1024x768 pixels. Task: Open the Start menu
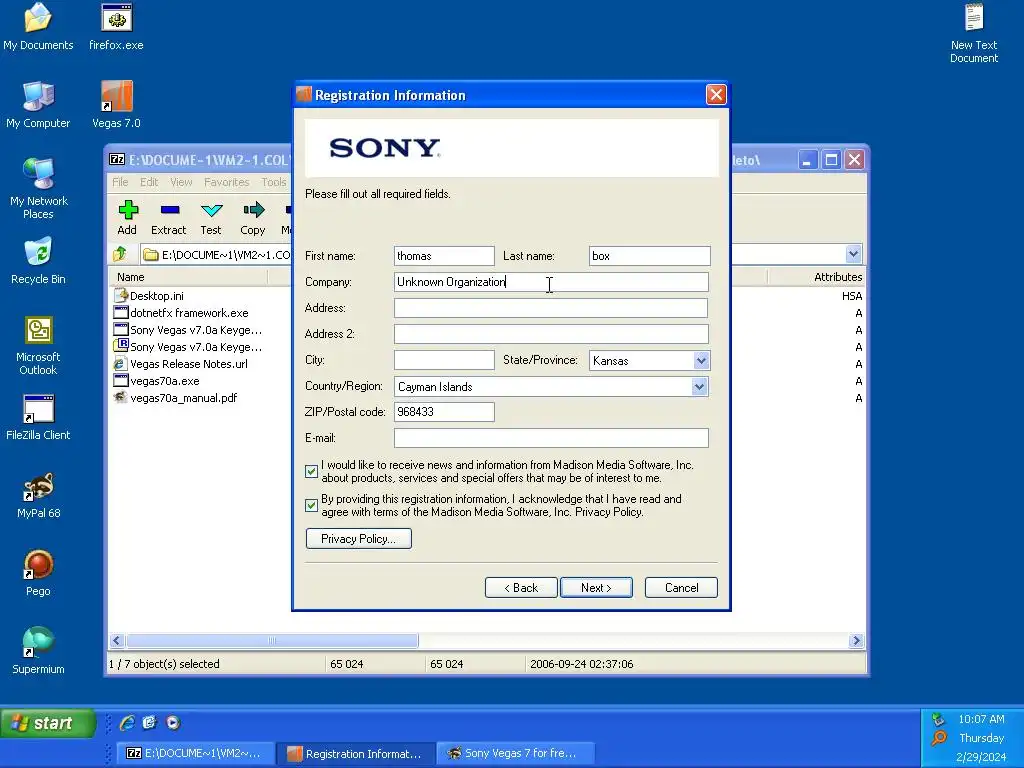click(48, 723)
